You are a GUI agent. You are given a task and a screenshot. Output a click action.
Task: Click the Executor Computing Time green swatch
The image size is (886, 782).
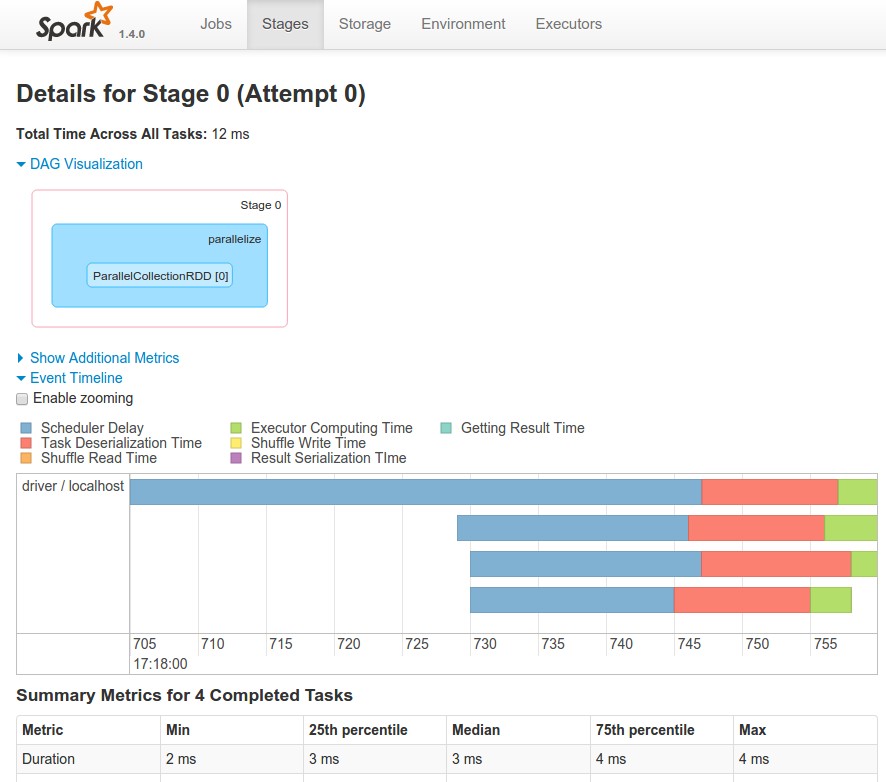click(236, 428)
